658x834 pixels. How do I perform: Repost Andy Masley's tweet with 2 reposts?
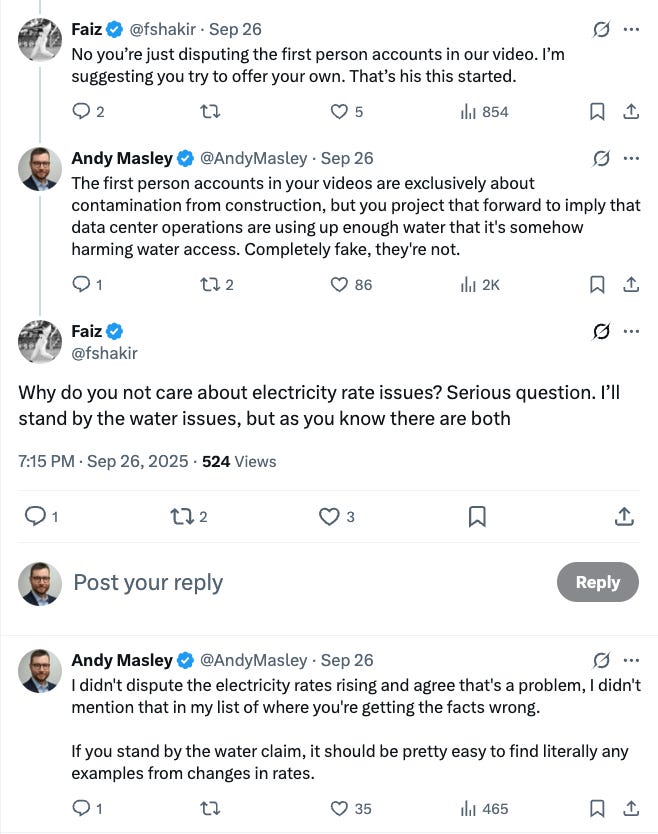210,285
